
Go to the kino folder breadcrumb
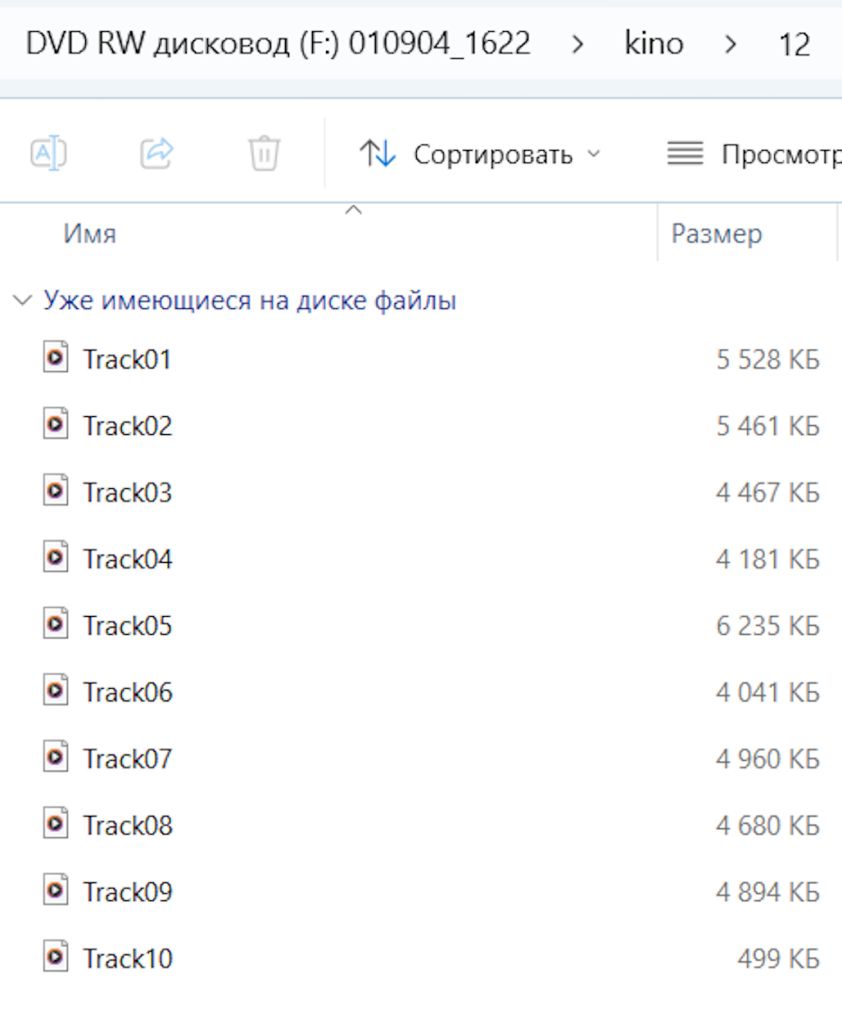[x=654, y=44]
